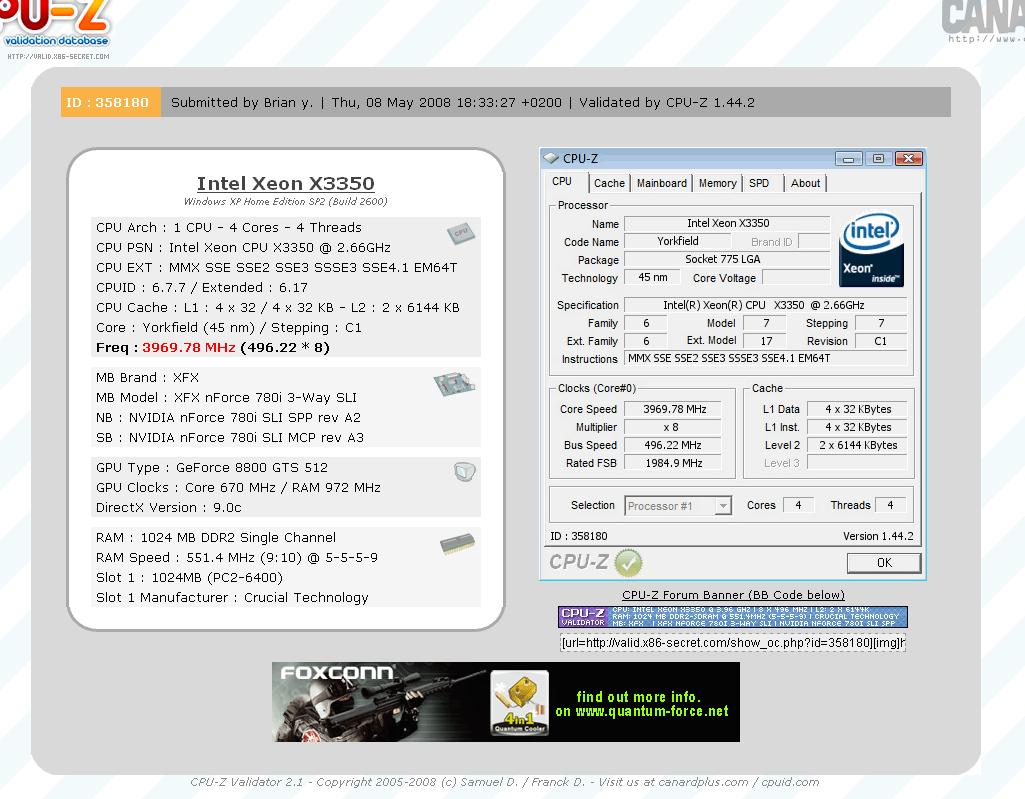Click the NB NVIDIA nForce 780i SPP line
This screenshot has width=1025, height=799.
point(228,418)
